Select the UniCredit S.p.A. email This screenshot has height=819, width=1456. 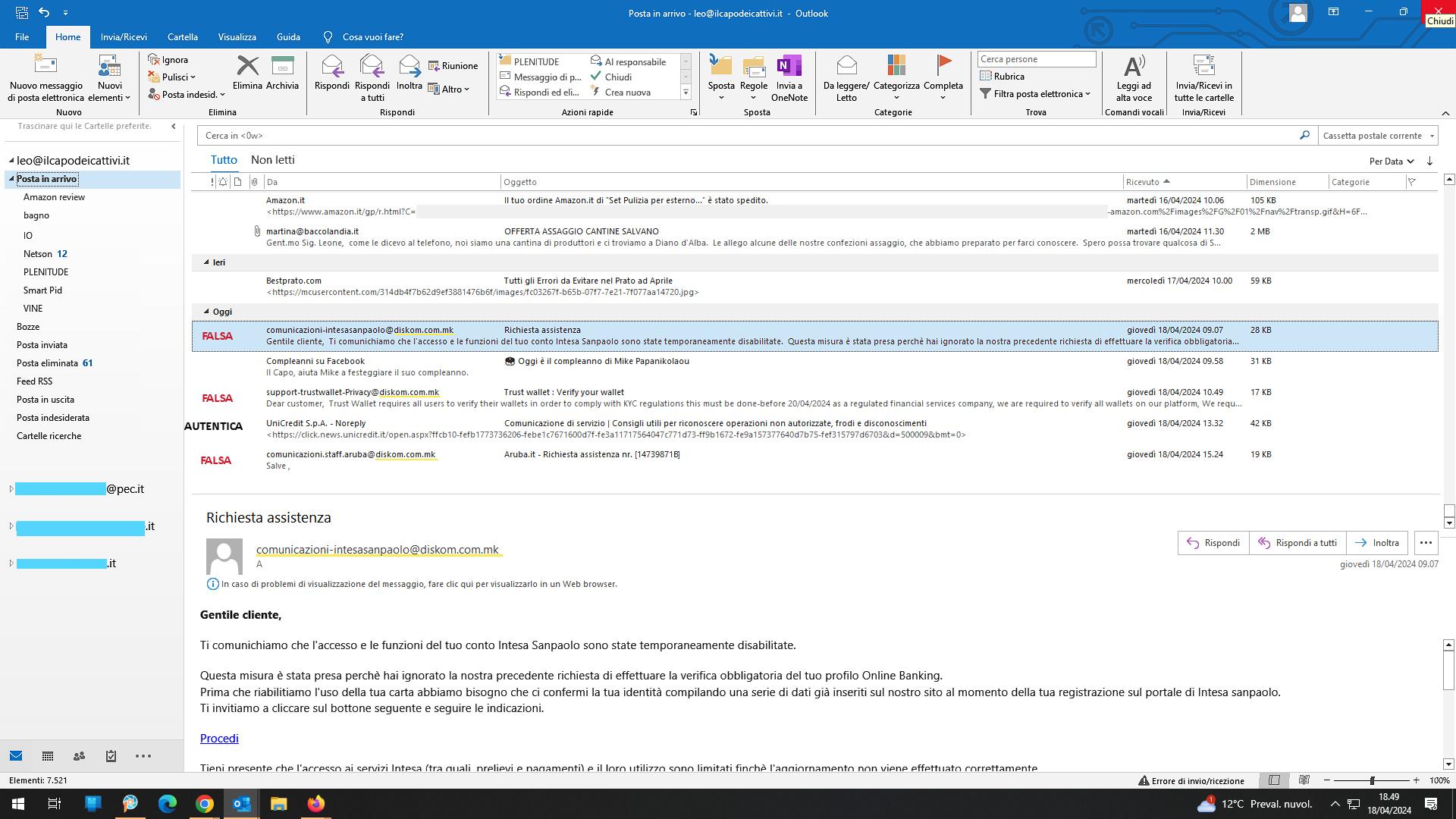tap(815, 428)
